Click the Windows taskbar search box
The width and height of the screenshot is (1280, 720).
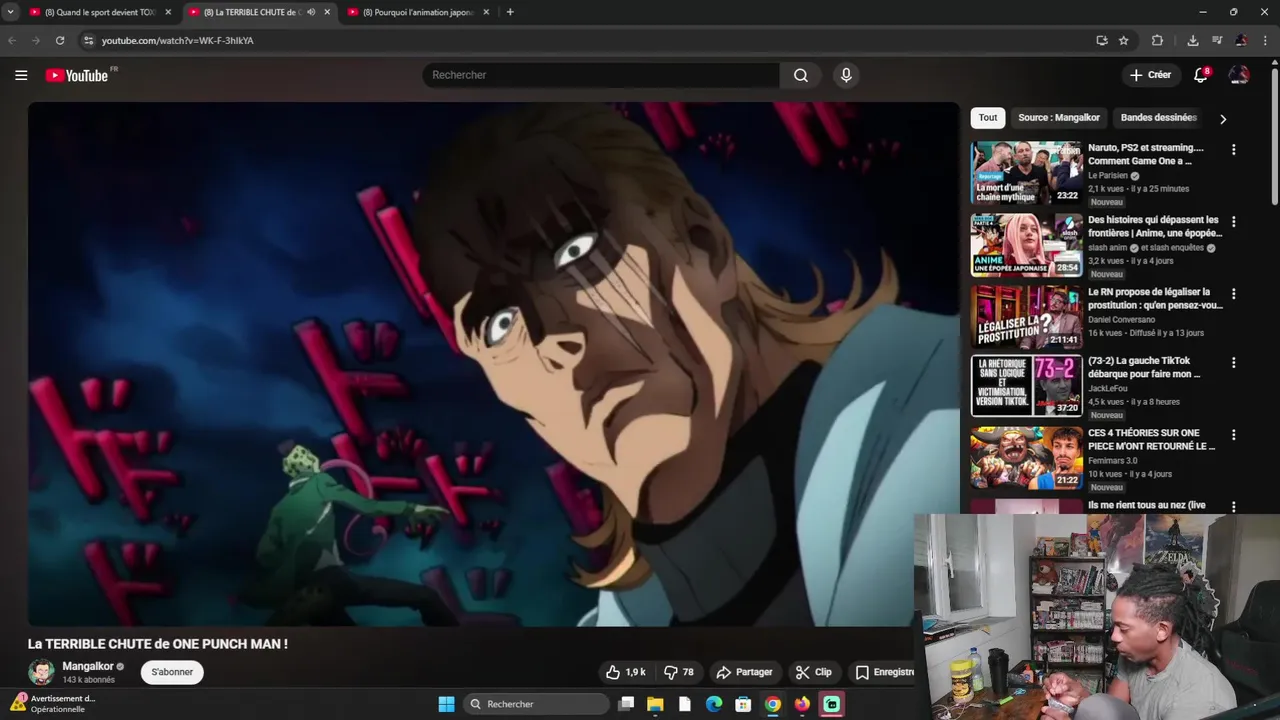click(537, 704)
